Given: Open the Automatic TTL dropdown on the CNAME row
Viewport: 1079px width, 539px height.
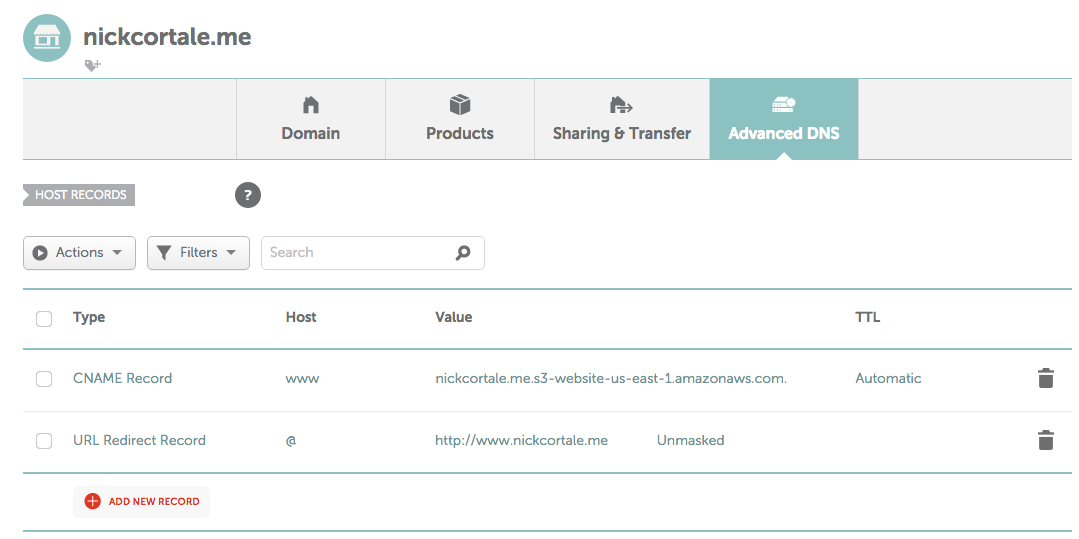Looking at the screenshot, I should tap(888, 378).
